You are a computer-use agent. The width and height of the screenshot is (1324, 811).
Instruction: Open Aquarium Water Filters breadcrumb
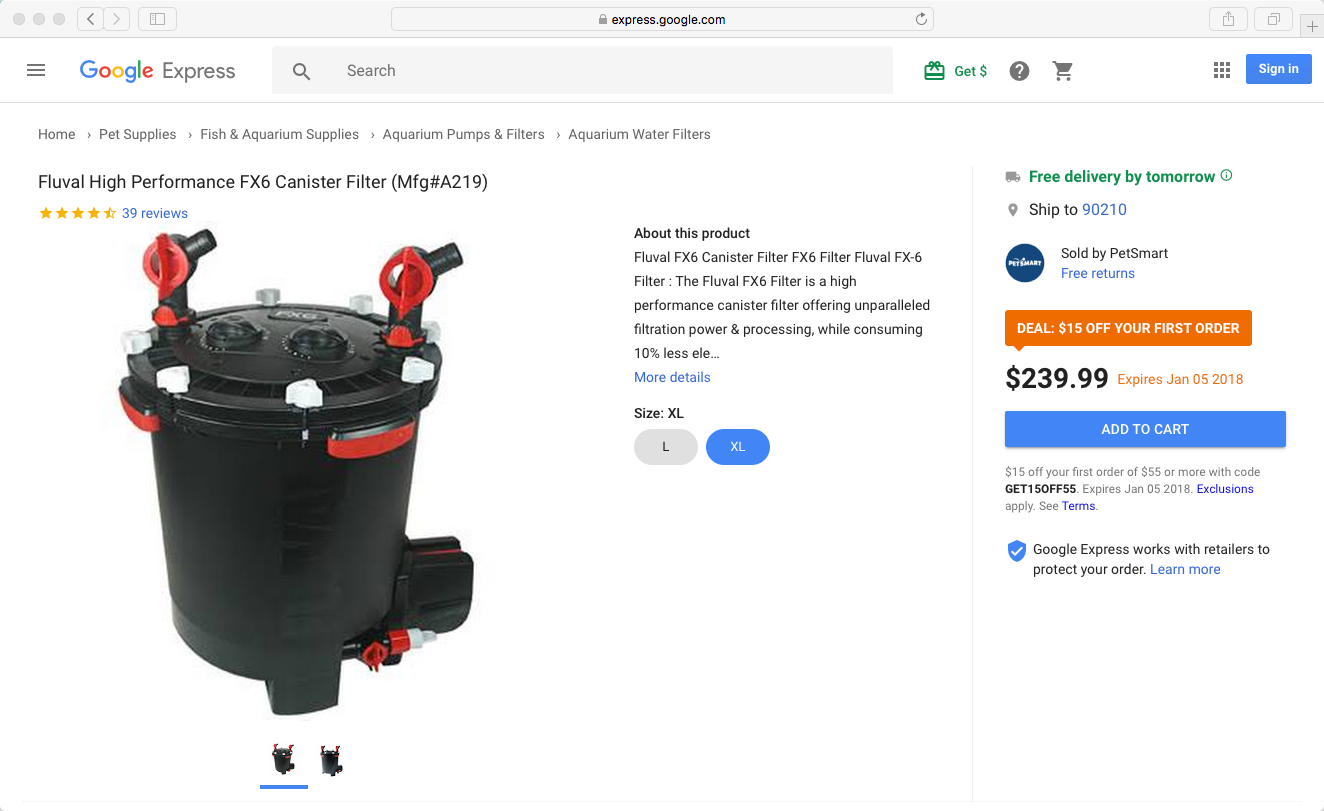[x=639, y=134]
